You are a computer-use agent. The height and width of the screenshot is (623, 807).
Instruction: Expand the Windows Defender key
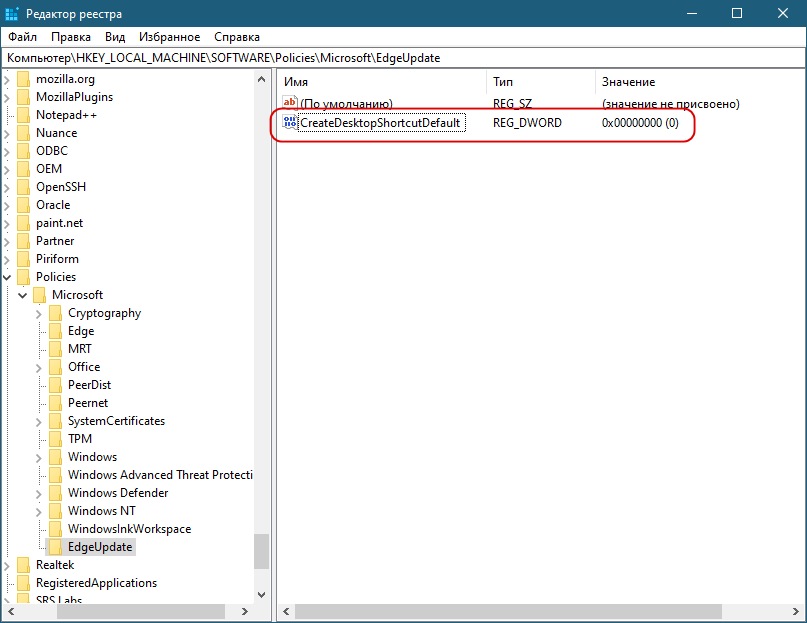tap(39, 493)
